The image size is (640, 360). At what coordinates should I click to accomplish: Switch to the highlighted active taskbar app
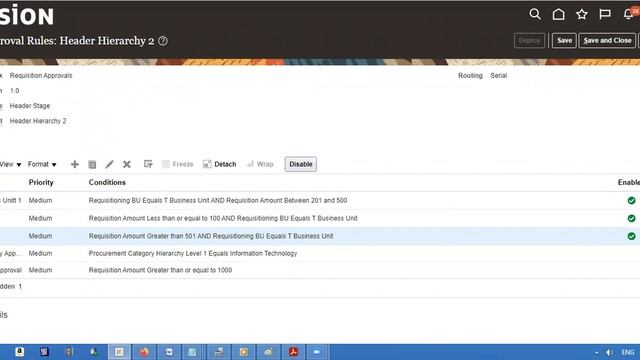click(119, 352)
